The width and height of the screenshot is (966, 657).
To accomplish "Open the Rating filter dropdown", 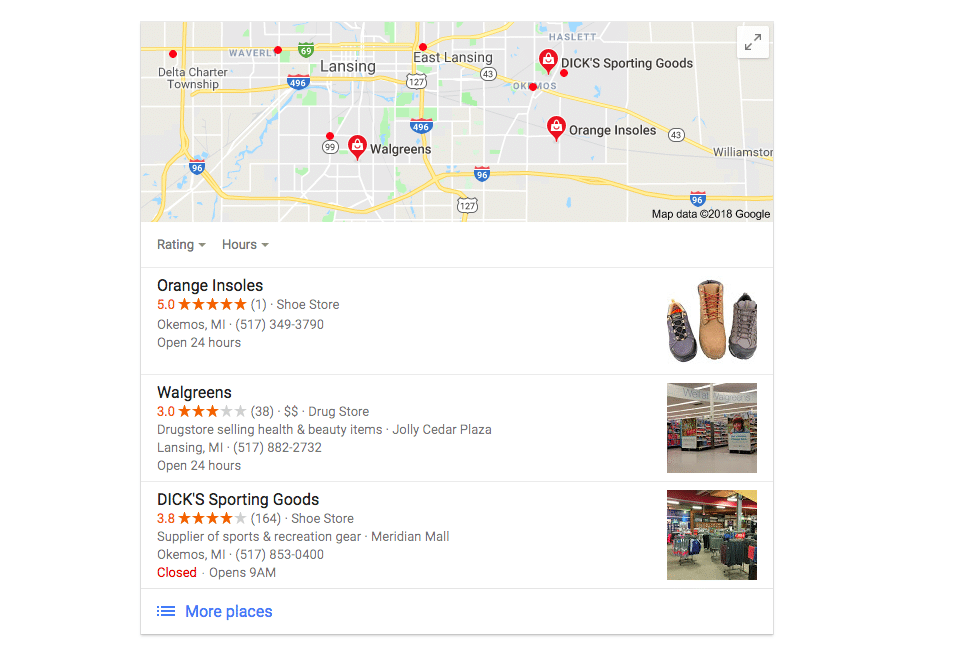I will click(x=181, y=245).
